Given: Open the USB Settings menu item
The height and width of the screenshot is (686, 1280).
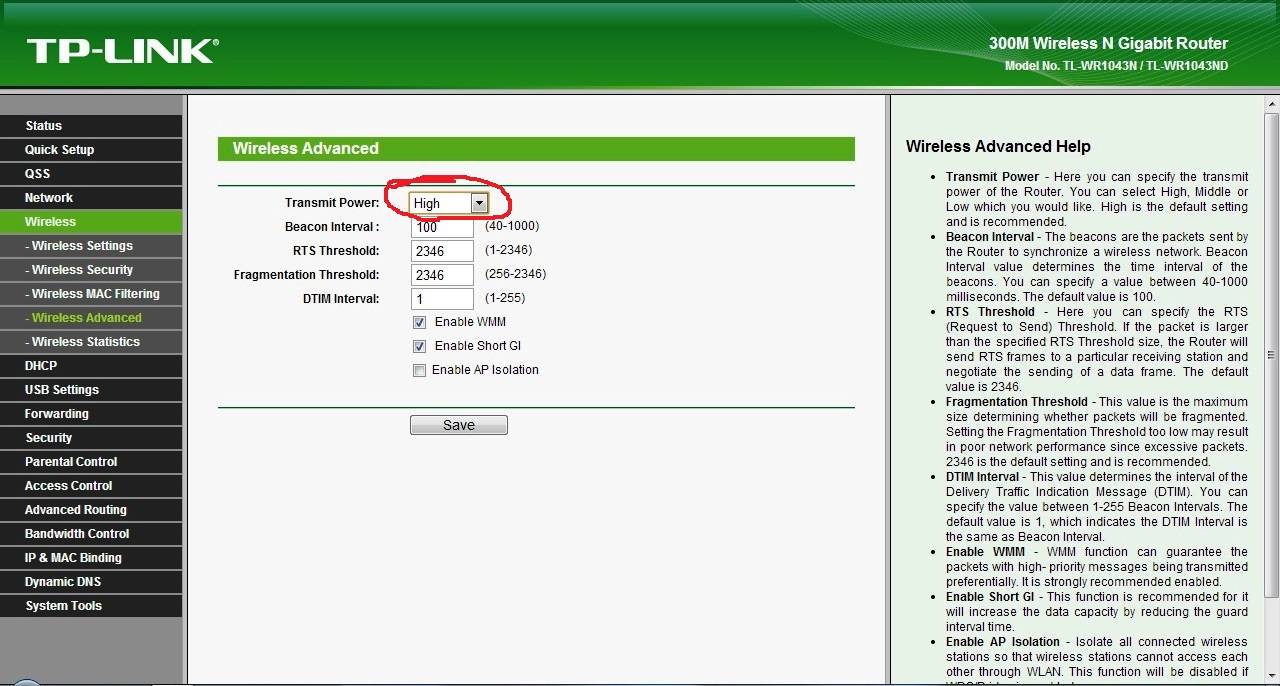Looking at the screenshot, I should click(91, 390).
